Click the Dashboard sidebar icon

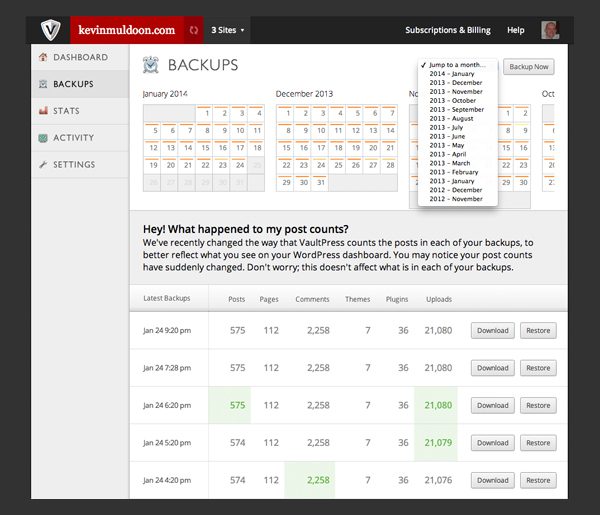[43, 58]
